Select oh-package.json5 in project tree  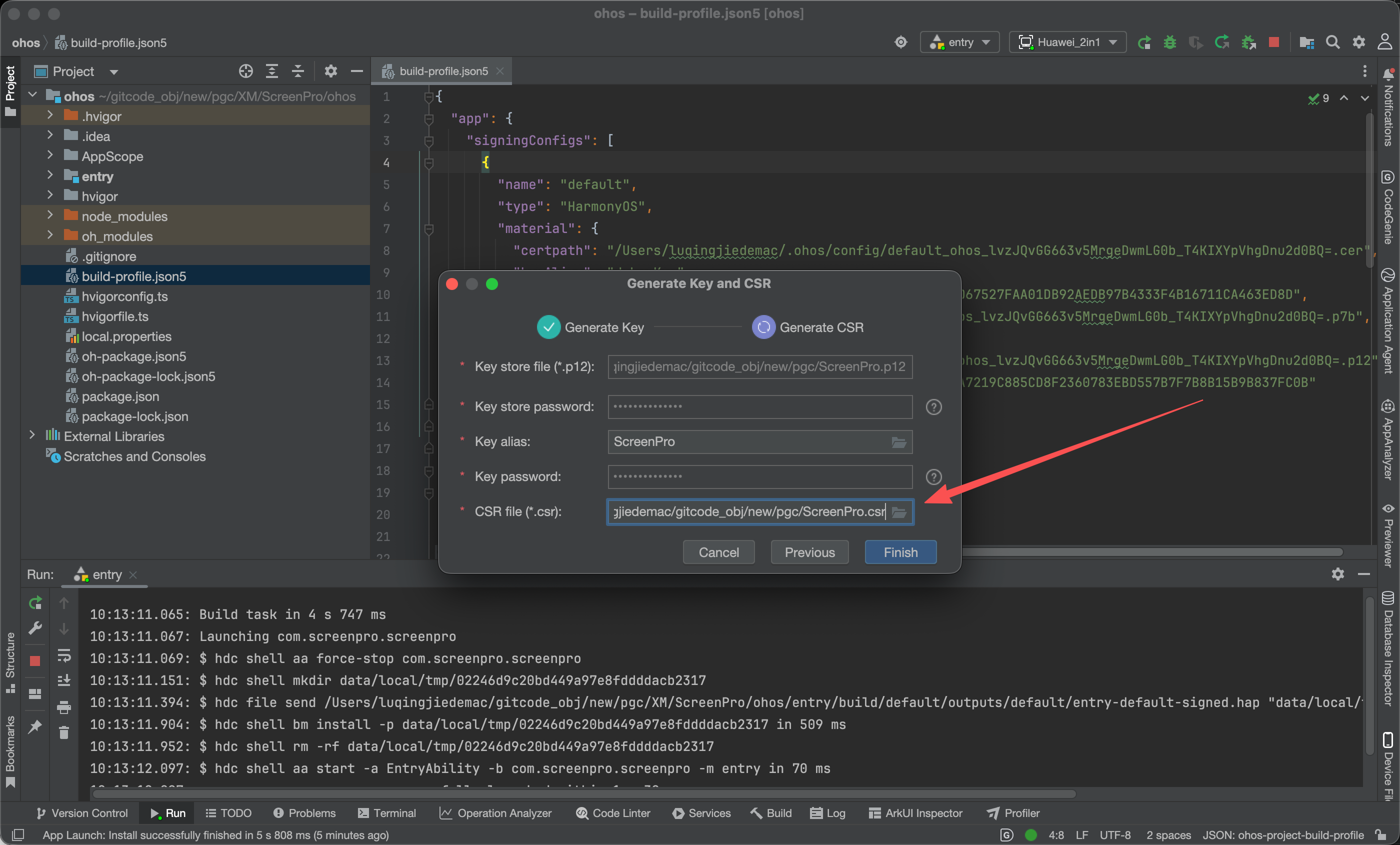pyautogui.click(x=133, y=356)
